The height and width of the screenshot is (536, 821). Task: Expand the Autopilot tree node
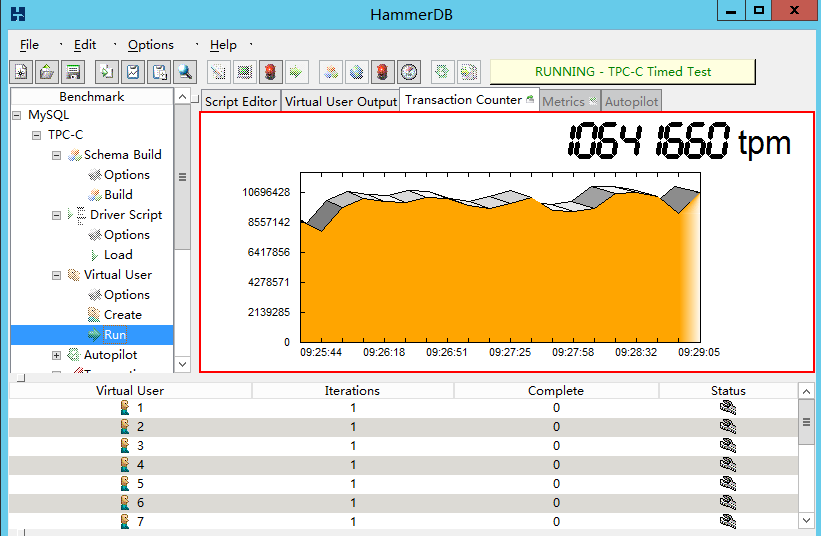point(58,355)
